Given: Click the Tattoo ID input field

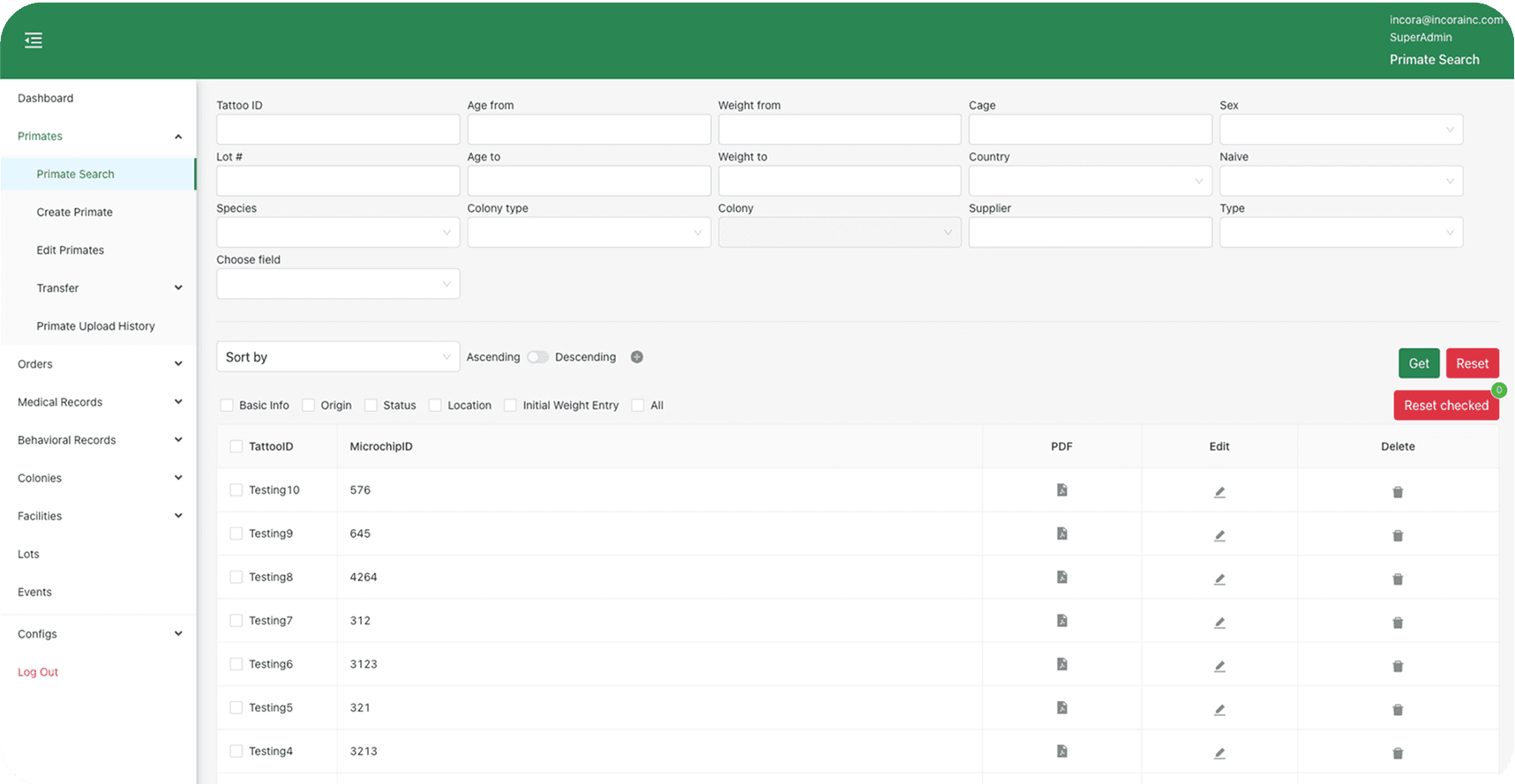Looking at the screenshot, I should [x=337, y=130].
